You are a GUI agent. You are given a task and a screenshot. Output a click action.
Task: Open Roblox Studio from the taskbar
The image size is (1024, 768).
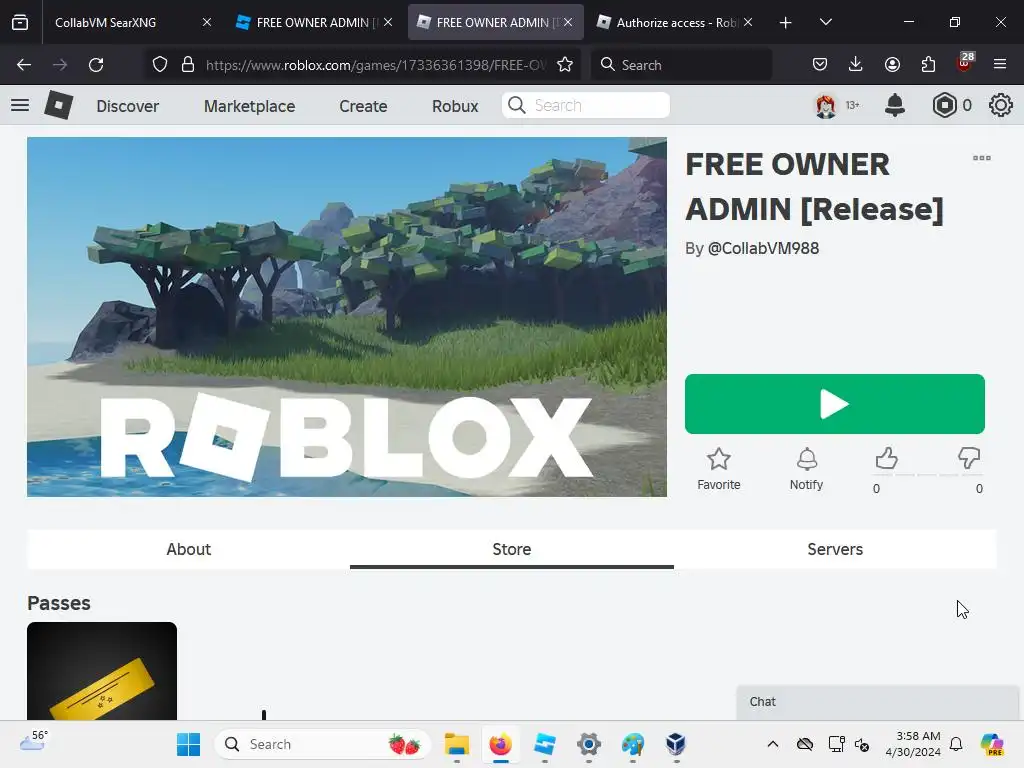click(545, 744)
